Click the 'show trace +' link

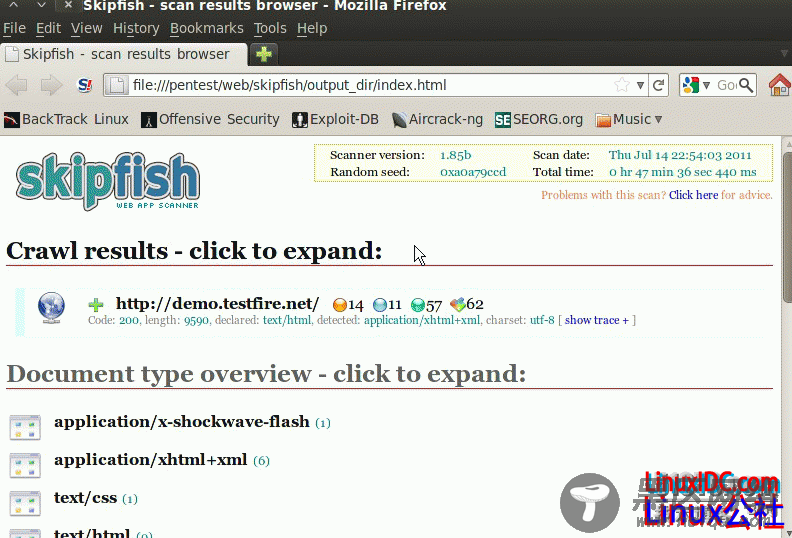(x=597, y=320)
